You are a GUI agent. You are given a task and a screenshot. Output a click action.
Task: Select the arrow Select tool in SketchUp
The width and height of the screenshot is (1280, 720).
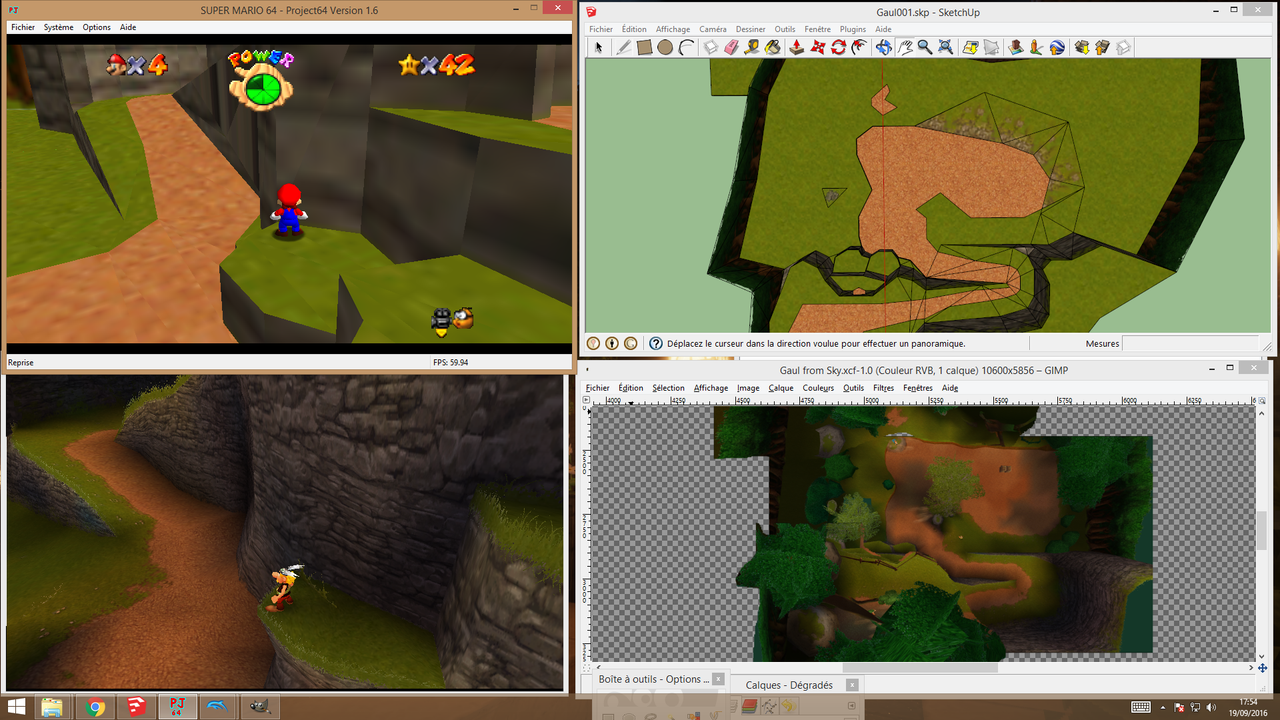point(599,47)
